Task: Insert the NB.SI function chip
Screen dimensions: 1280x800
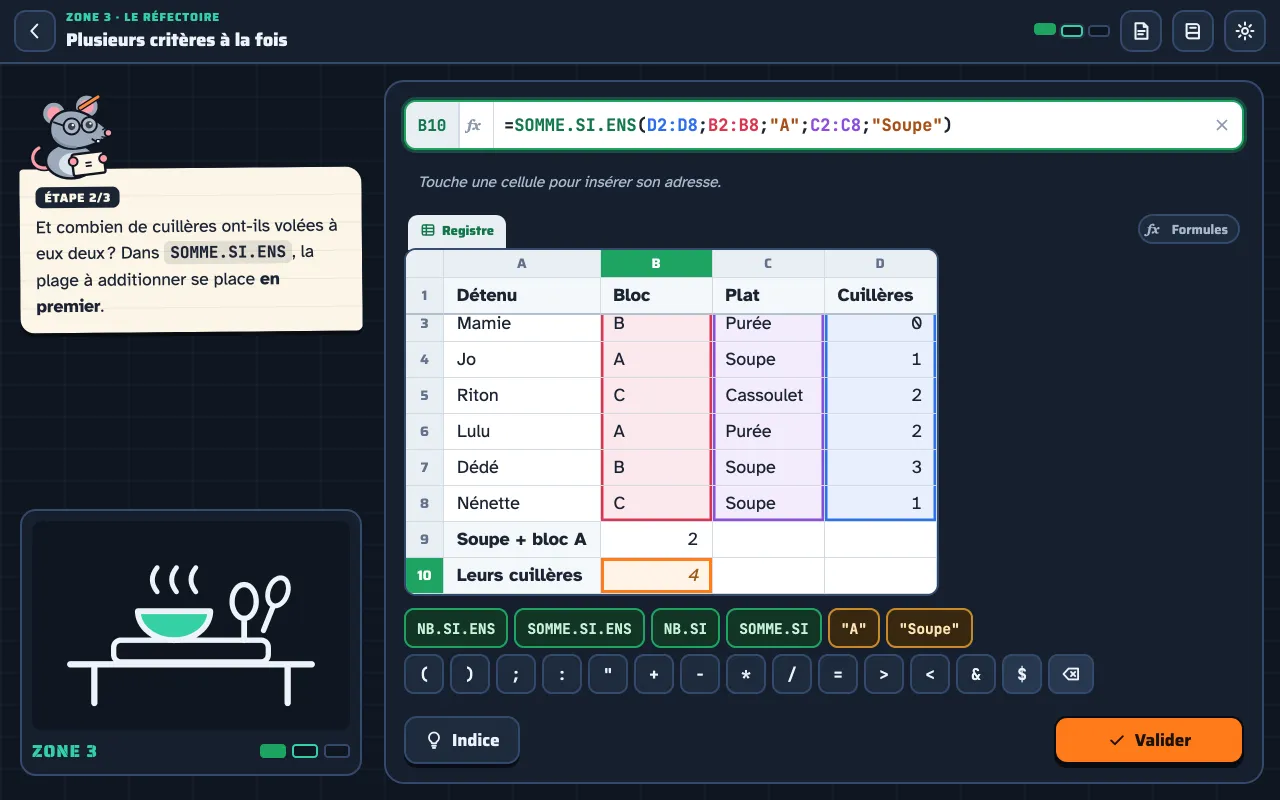Action: [x=685, y=628]
